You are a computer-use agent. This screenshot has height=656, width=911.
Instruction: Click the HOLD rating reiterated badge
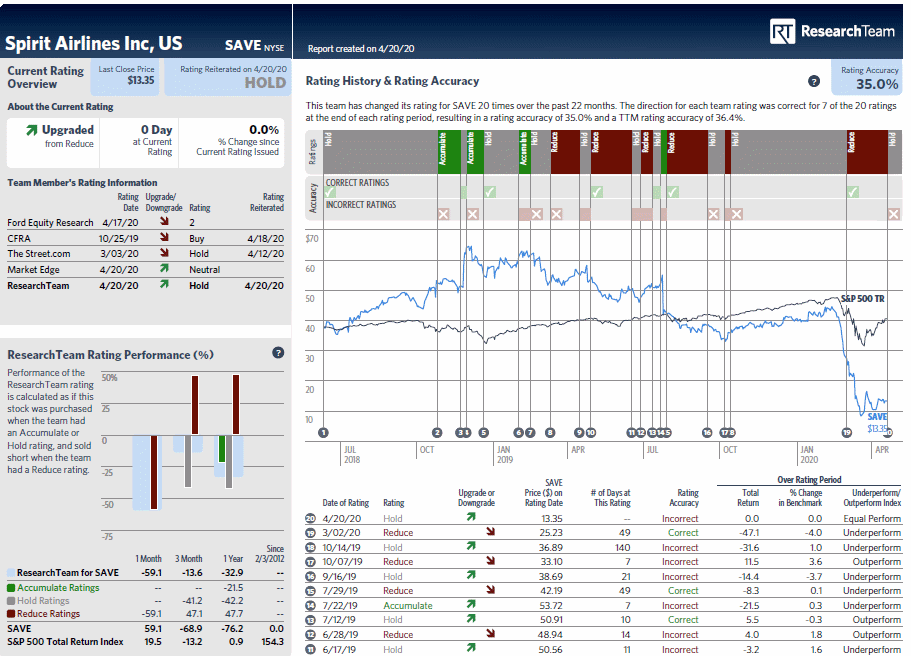(228, 77)
